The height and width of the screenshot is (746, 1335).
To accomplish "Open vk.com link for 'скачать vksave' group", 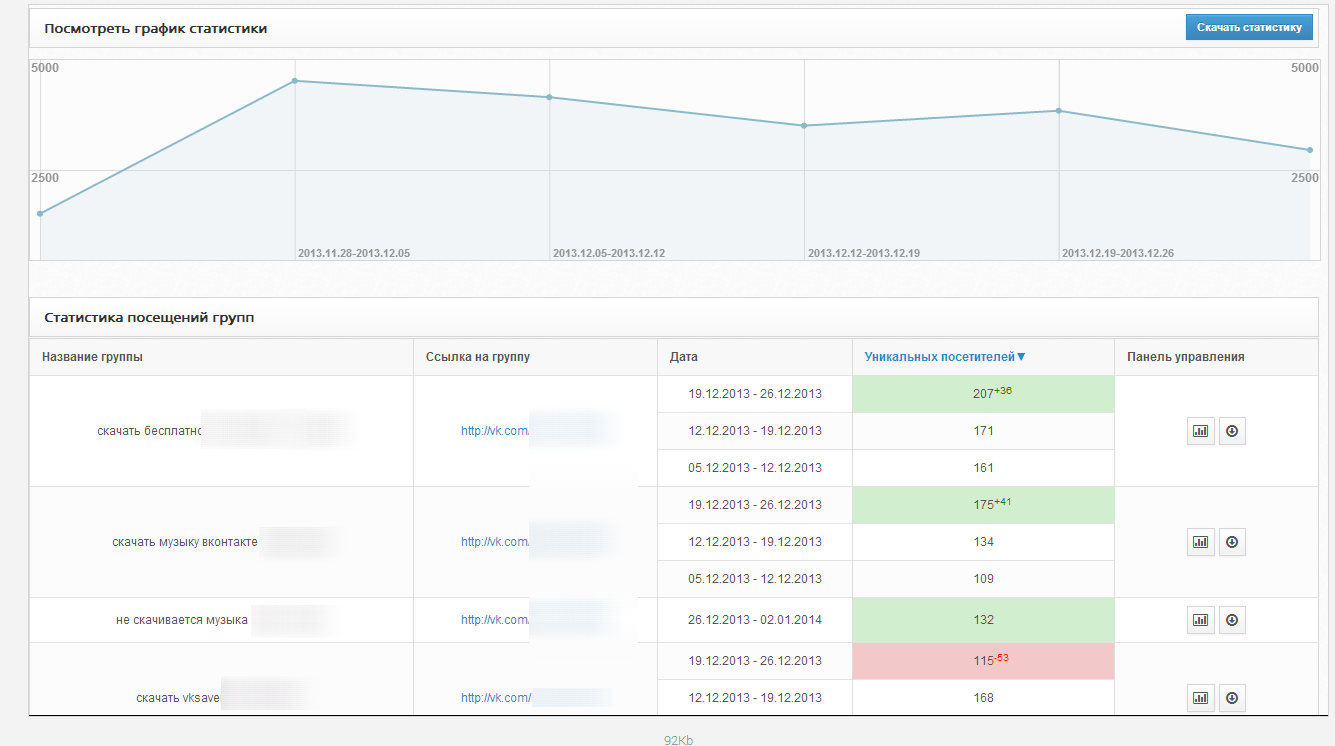I will 496,698.
